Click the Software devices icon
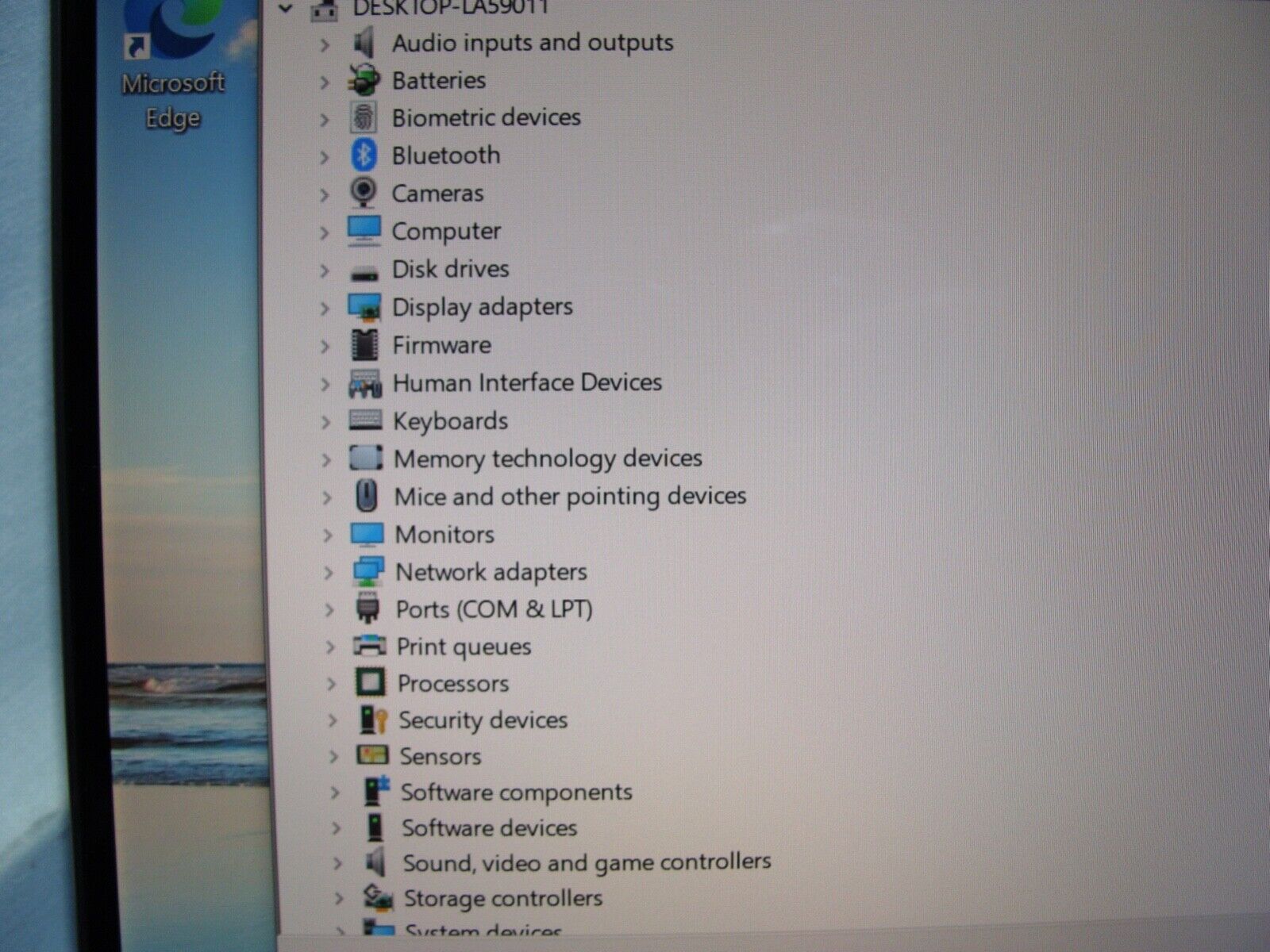1270x952 pixels. pyautogui.click(x=375, y=827)
